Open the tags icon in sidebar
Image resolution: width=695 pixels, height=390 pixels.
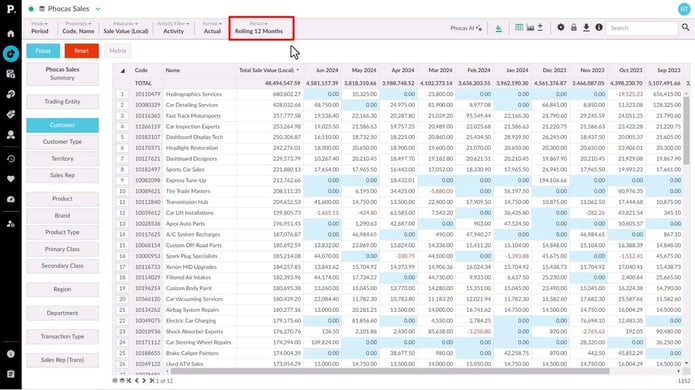click(x=11, y=114)
